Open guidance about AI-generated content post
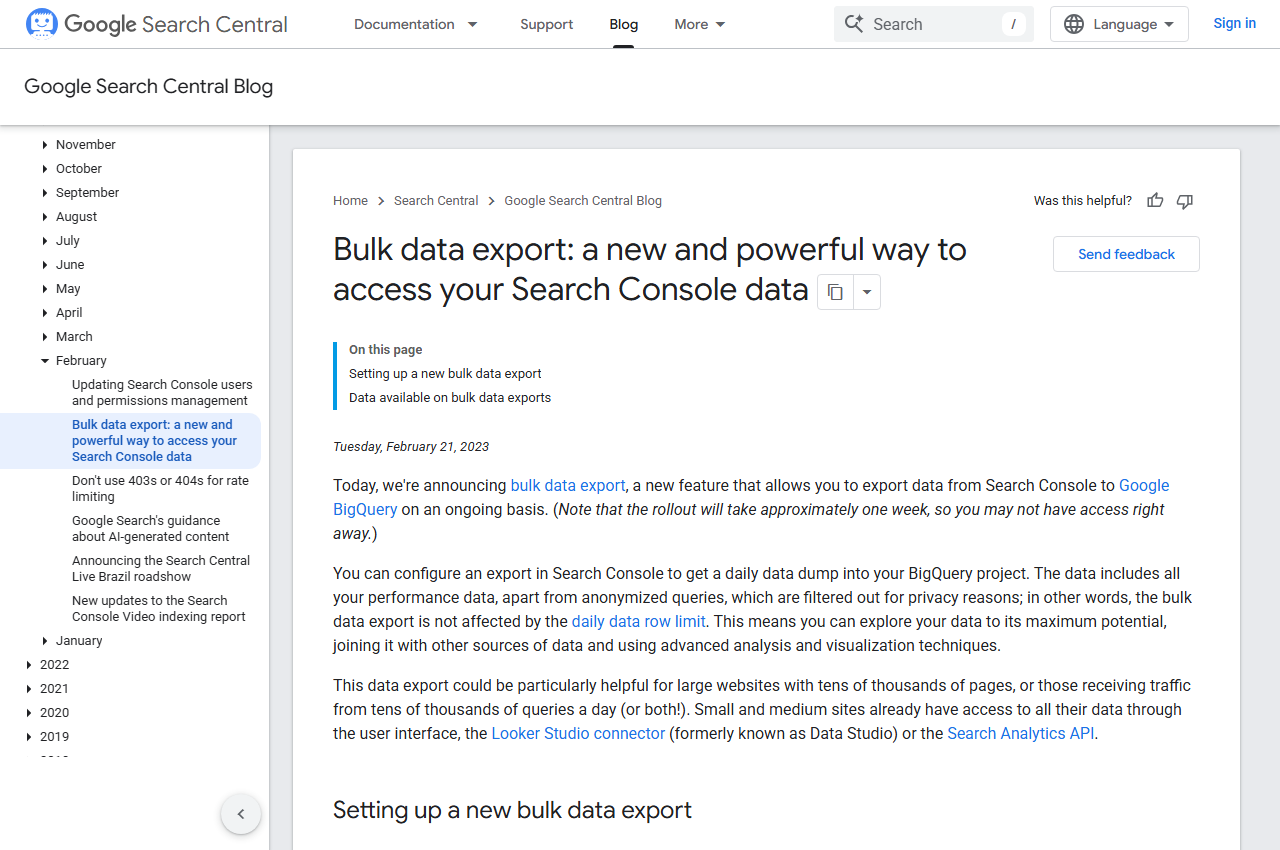This screenshot has height=850, width=1280. point(150,529)
